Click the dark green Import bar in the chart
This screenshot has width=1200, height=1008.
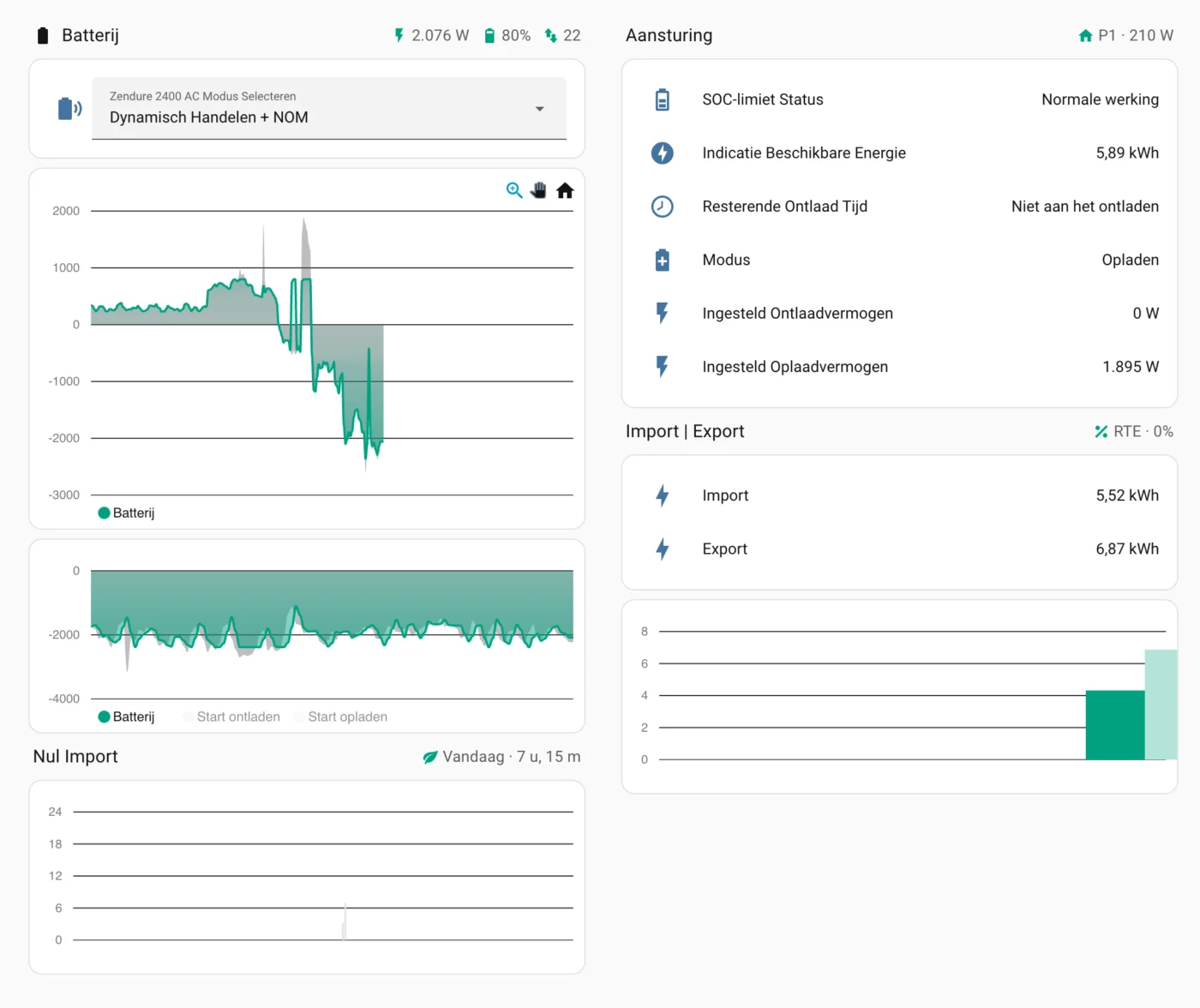click(x=1115, y=725)
